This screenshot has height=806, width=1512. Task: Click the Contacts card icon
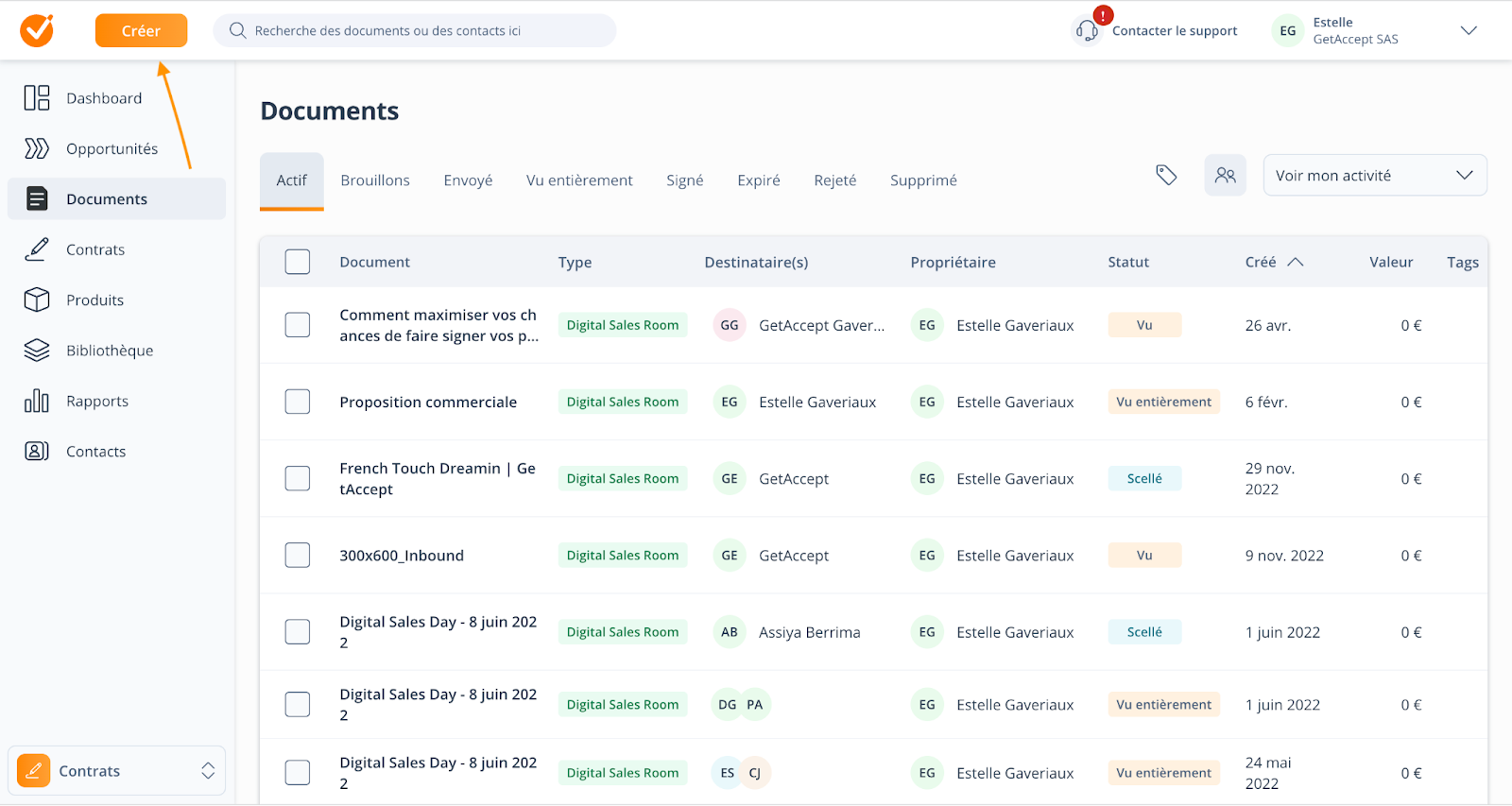point(37,451)
